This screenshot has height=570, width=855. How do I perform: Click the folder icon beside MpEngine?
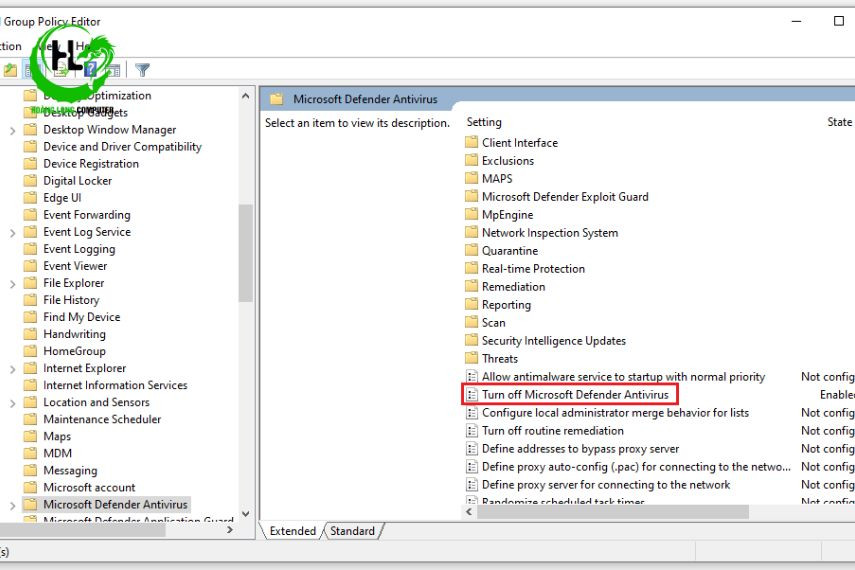tap(472, 214)
